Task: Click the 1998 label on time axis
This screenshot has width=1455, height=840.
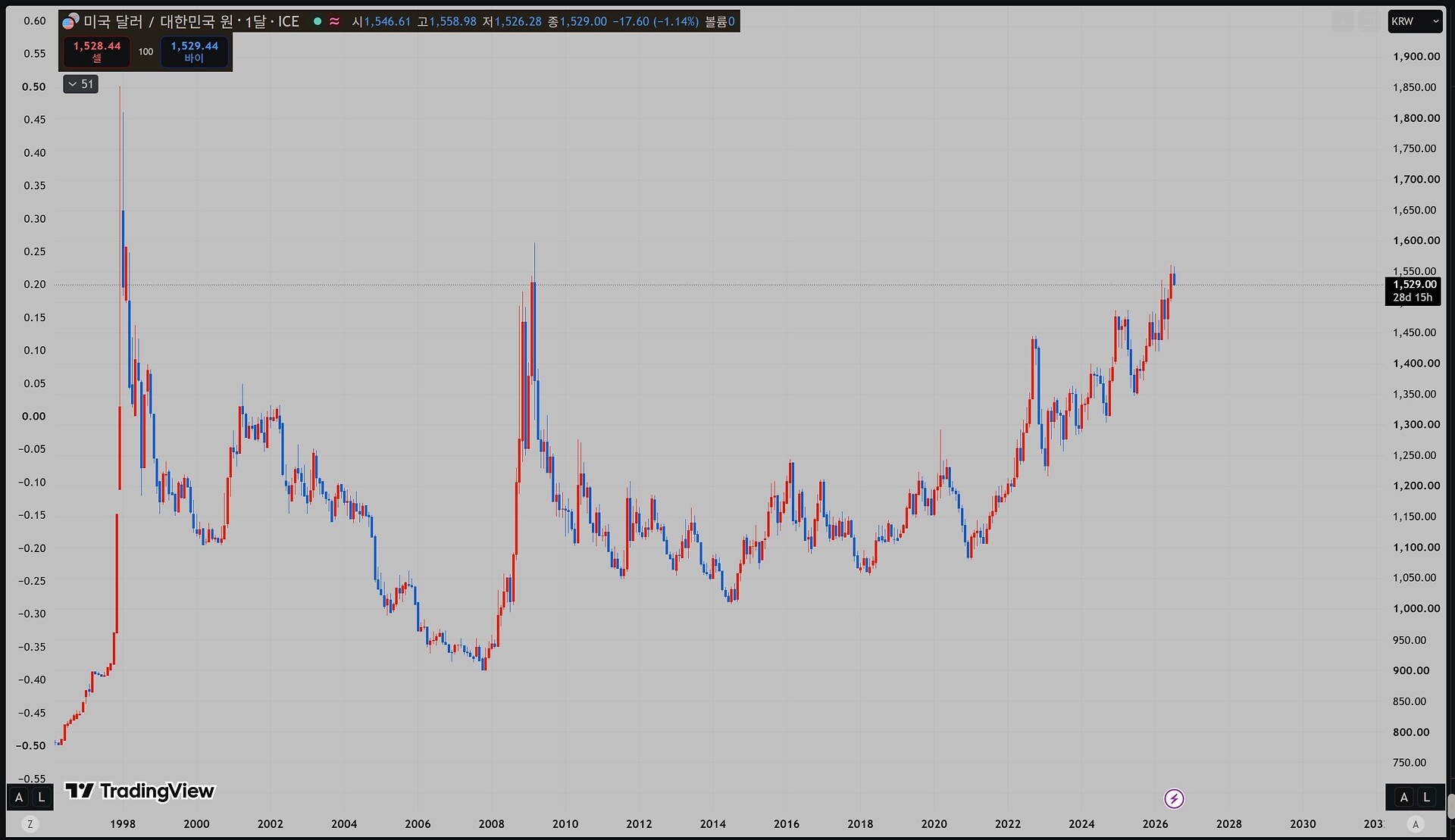Action: click(x=123, y=824)
